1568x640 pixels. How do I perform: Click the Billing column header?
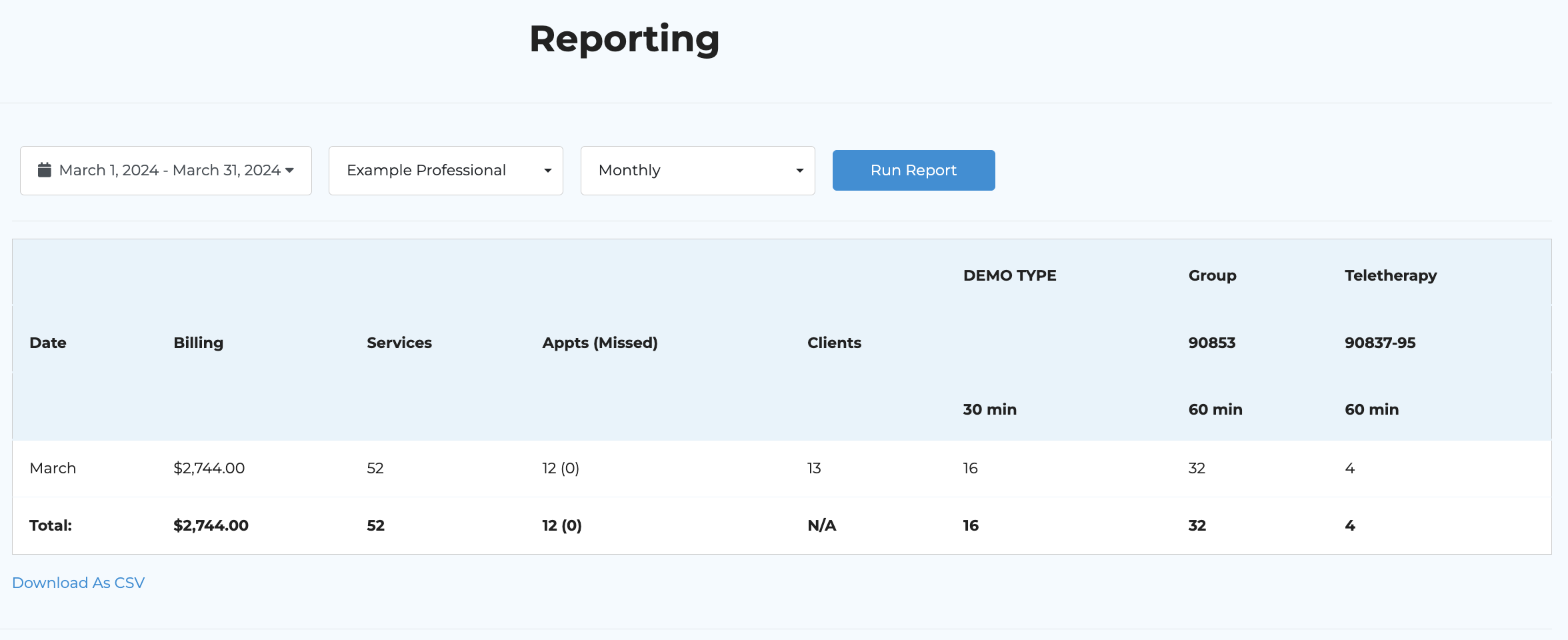tap(199, 343)
